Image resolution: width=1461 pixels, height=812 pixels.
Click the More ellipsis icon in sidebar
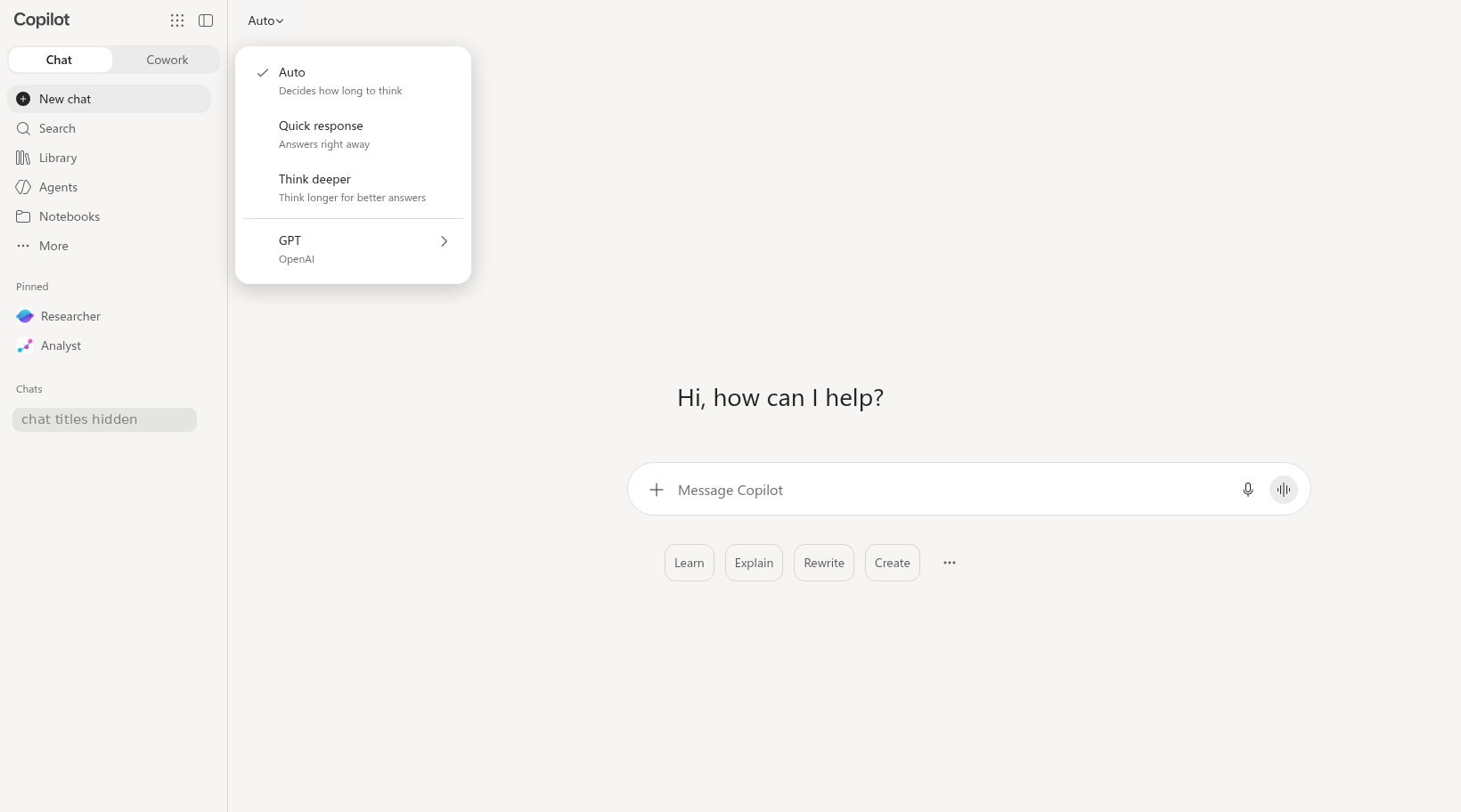[x=23, y=246]
